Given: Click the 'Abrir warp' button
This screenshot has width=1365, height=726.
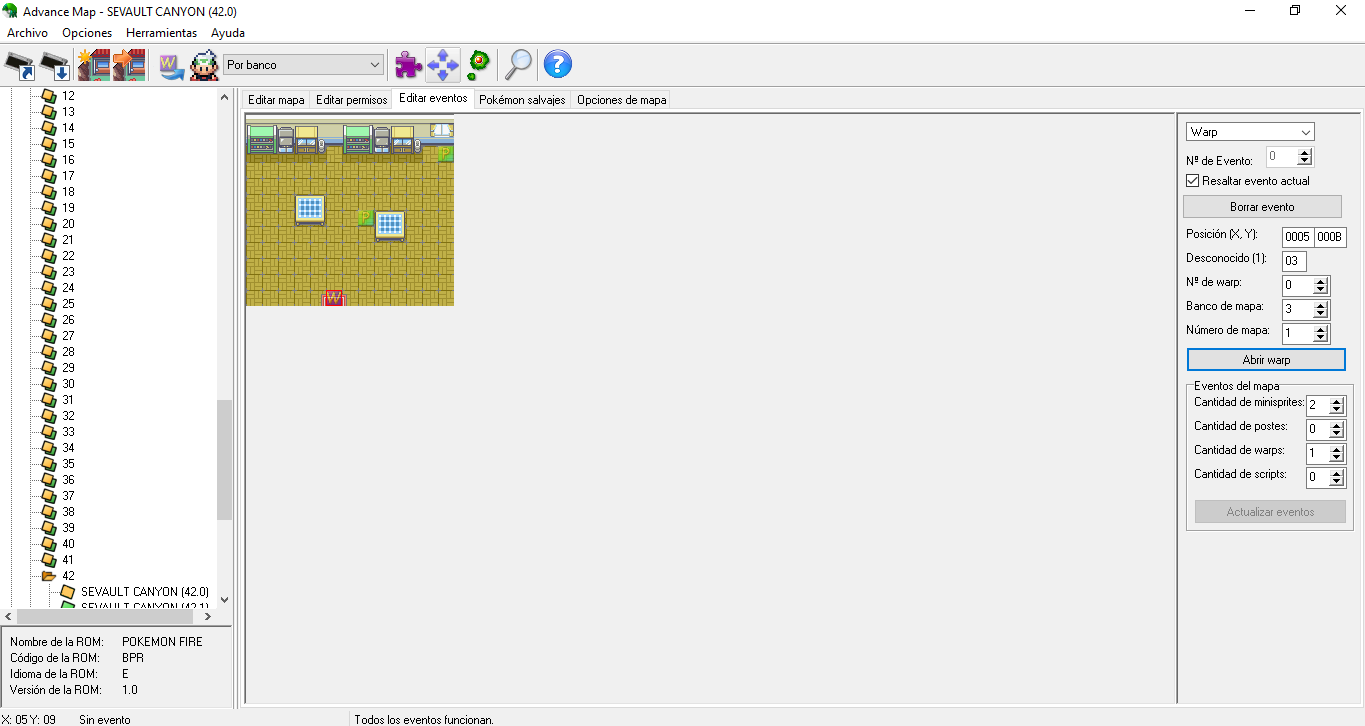Looking at the screenshot, I should click(x=1266, y=360).
